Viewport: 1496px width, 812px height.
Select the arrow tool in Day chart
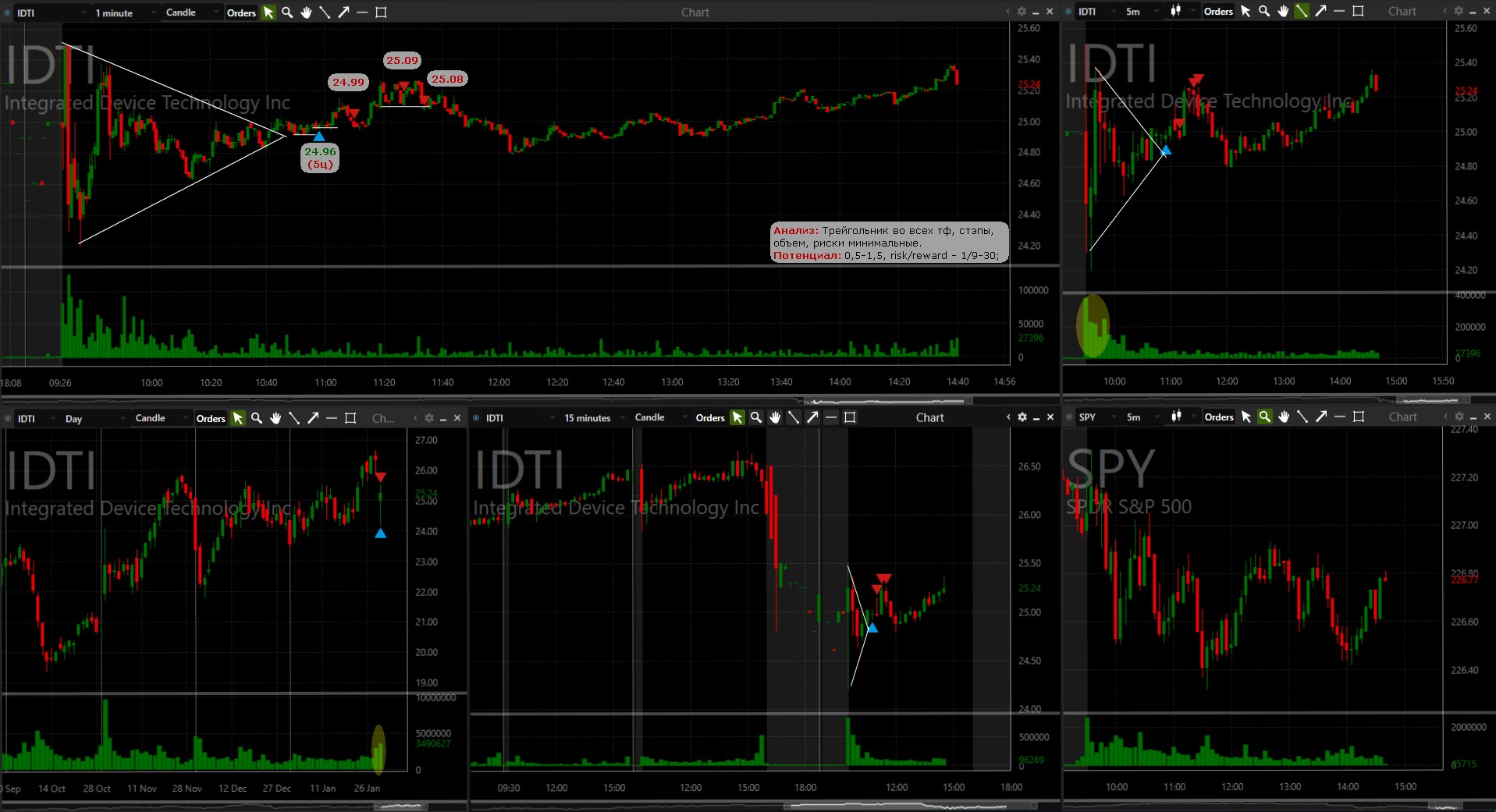313,418
